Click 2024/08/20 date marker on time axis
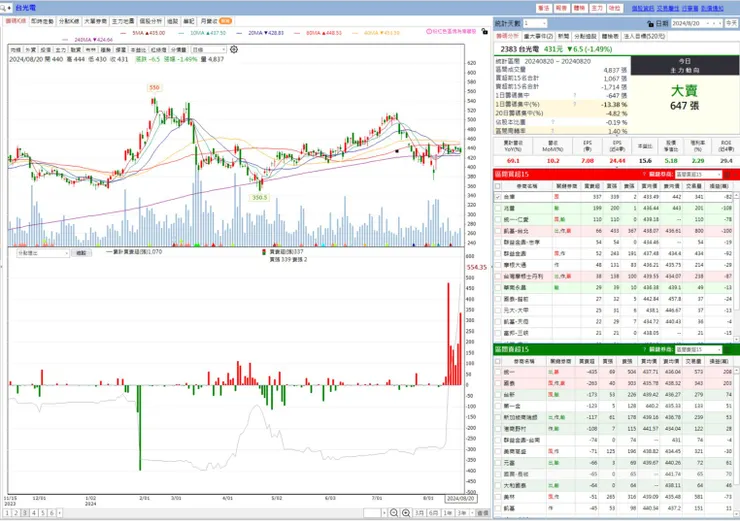 coord(461,498)
